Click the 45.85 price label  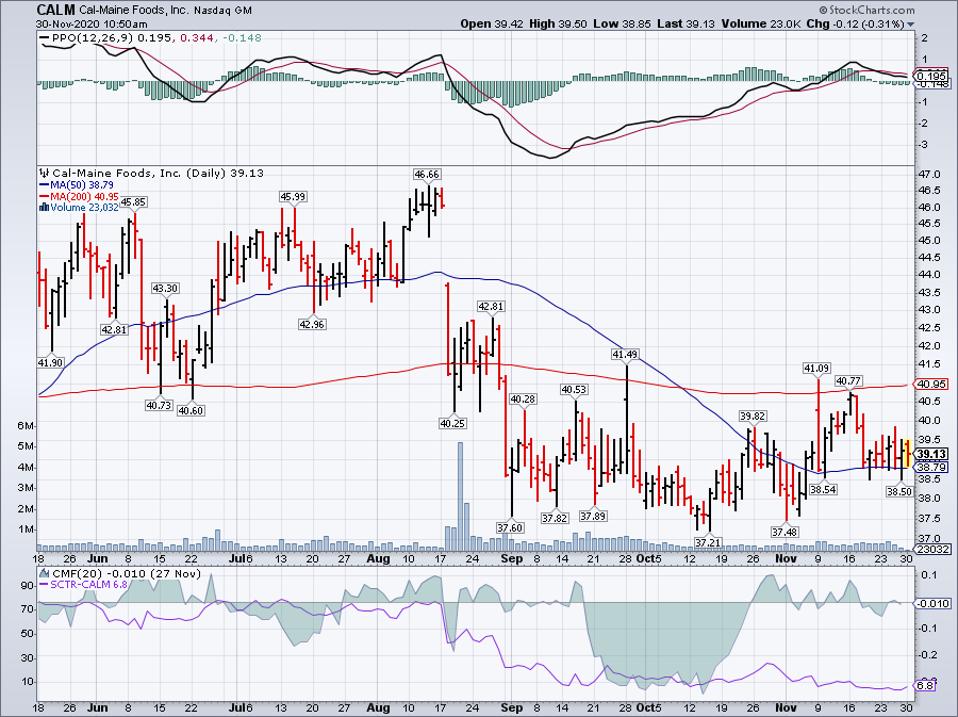click(133, 202)
